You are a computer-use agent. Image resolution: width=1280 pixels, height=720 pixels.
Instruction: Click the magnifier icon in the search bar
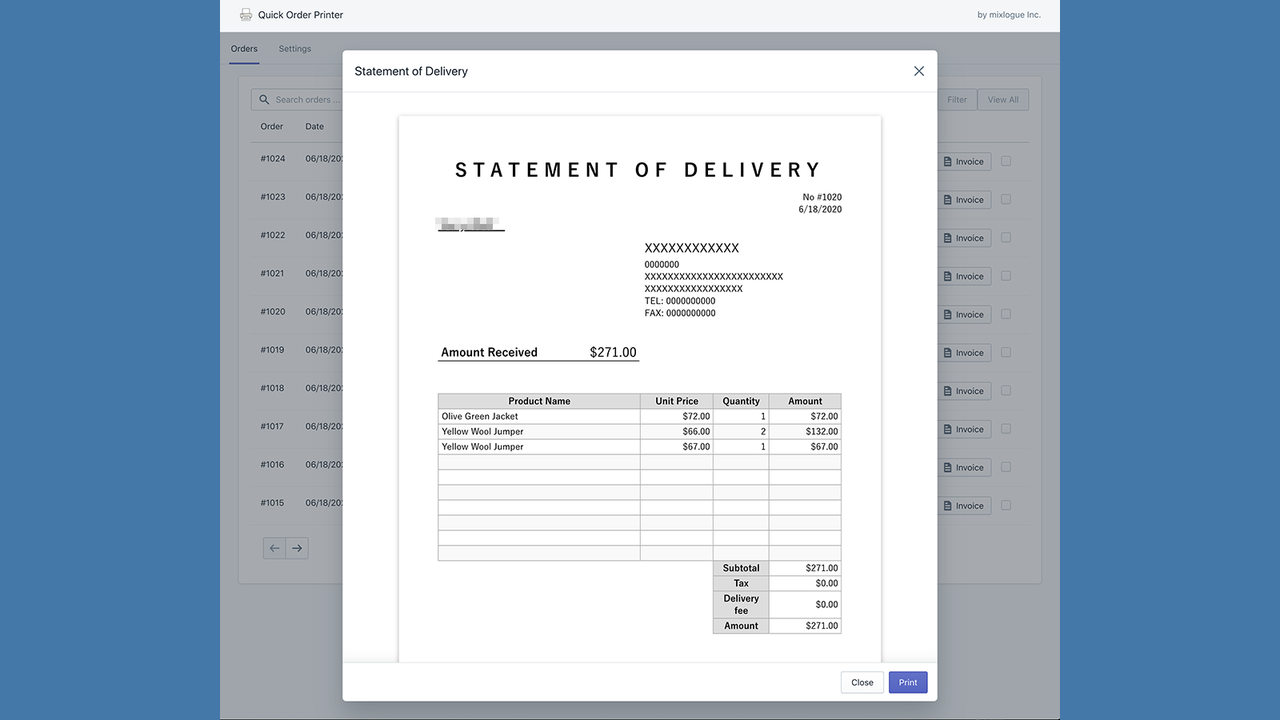(x=263, y=99)
